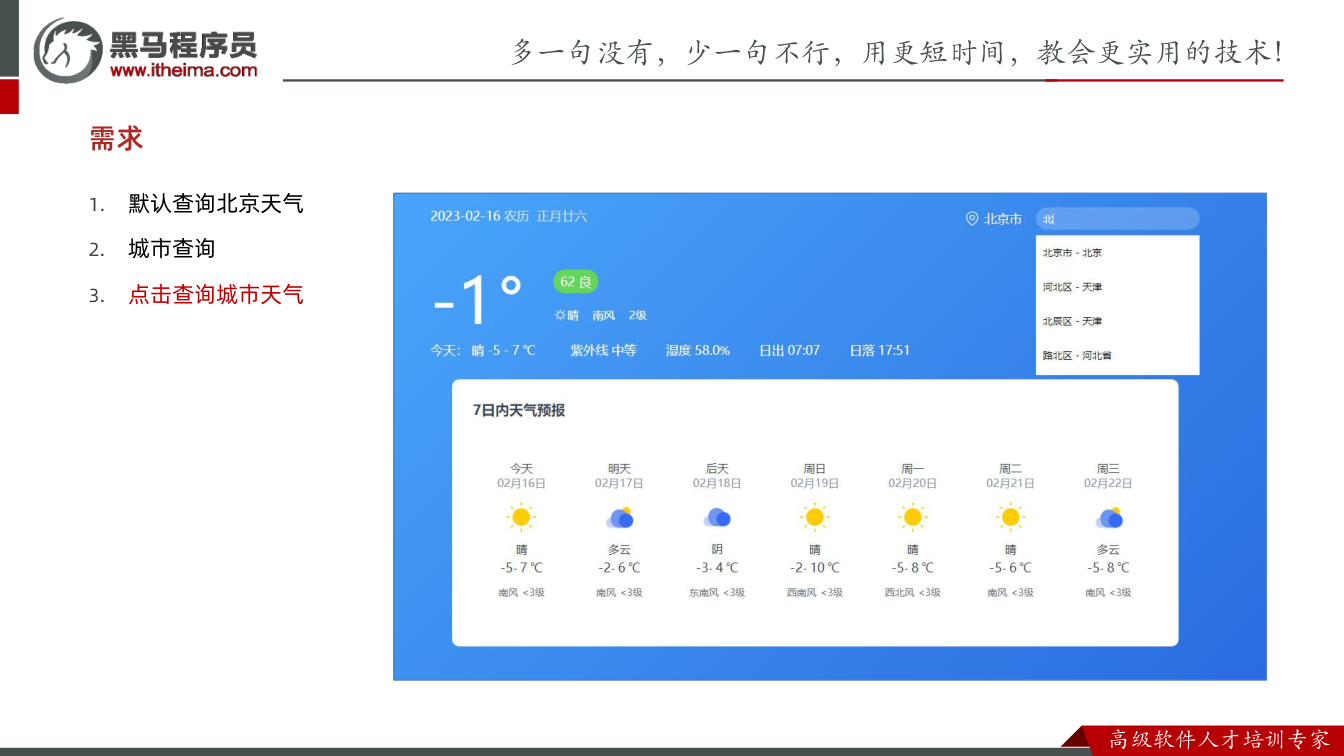Click the small sun icon beside 晴 南风 2级
1344x756 pixels.
(560, 315)
